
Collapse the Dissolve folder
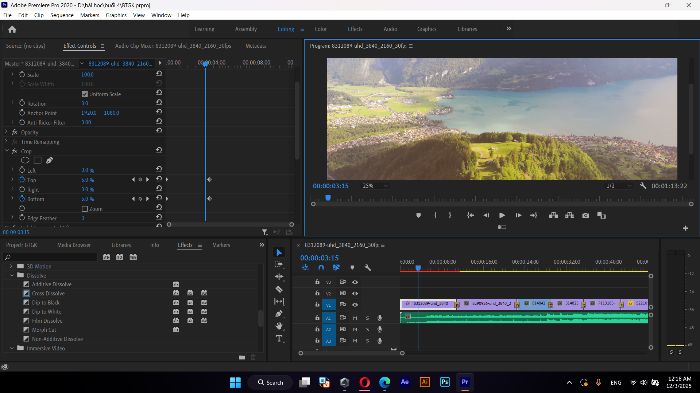click(12, 276)
